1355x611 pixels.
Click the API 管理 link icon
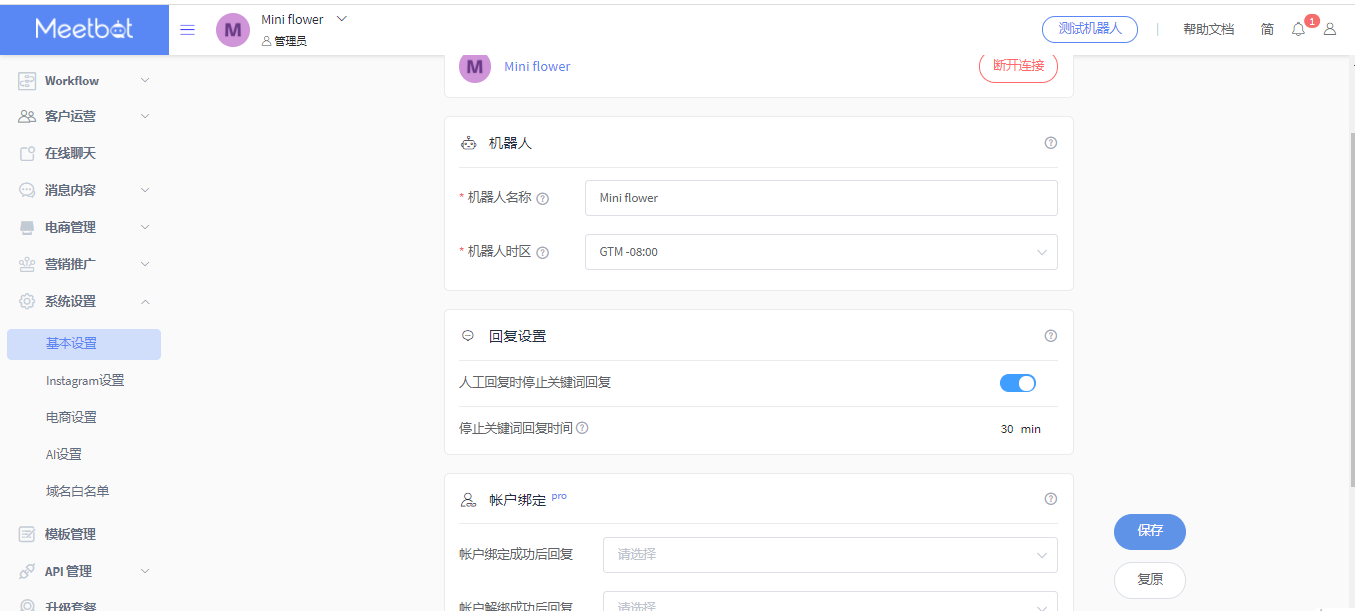[x=27, y=571]
